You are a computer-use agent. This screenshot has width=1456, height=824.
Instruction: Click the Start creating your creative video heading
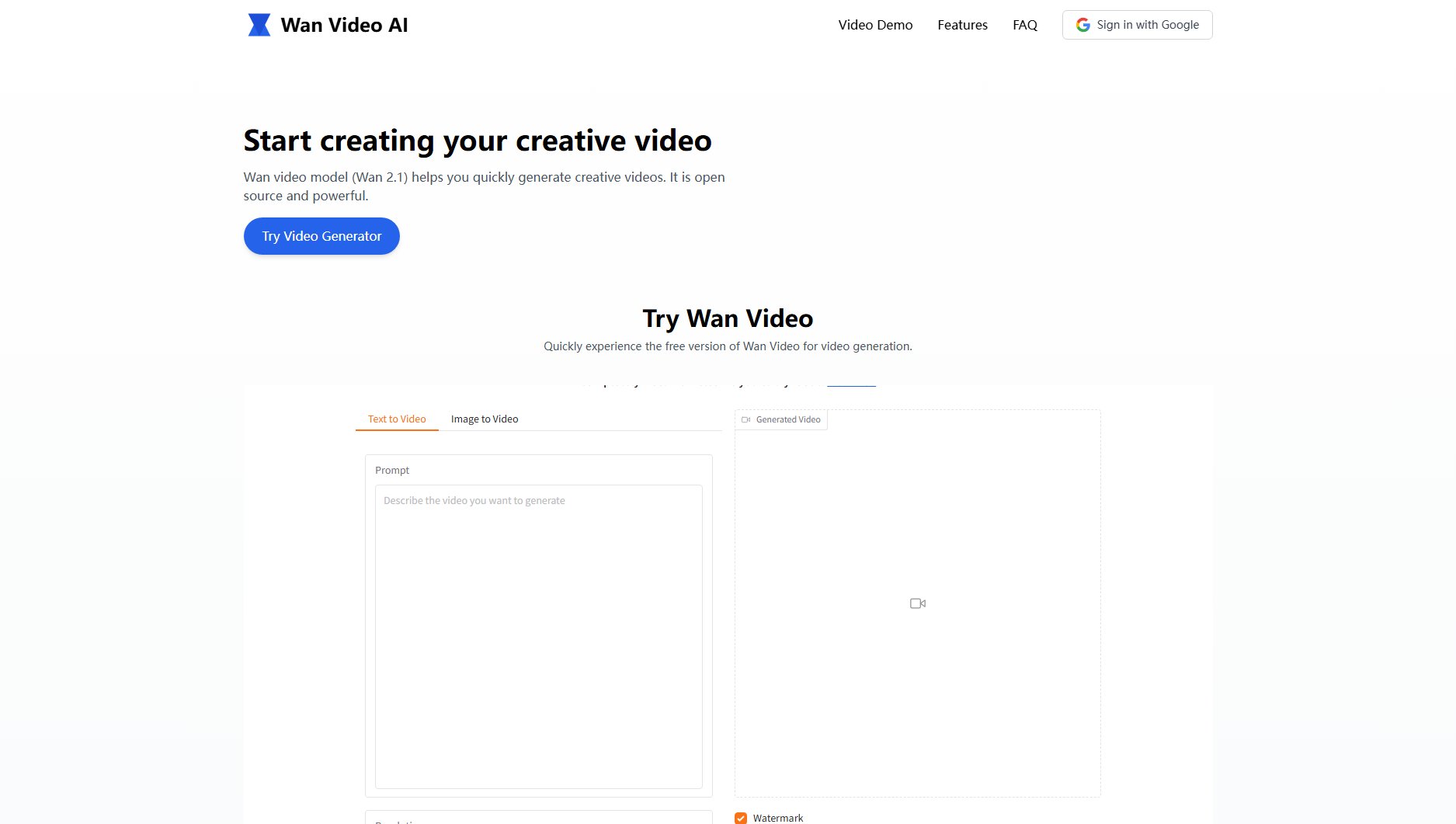pos(477,141)
